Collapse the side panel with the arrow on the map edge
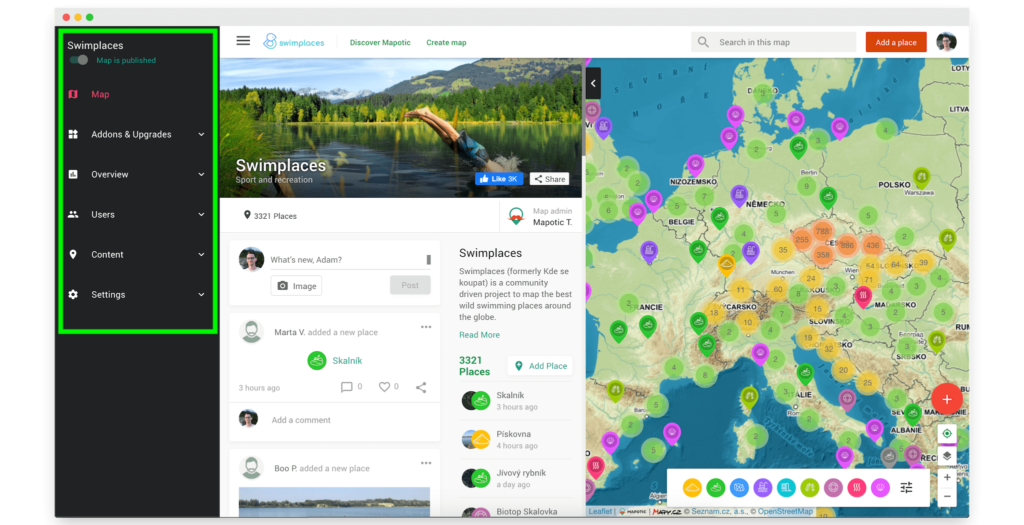1024x525 pixels. tap(593, 84)
